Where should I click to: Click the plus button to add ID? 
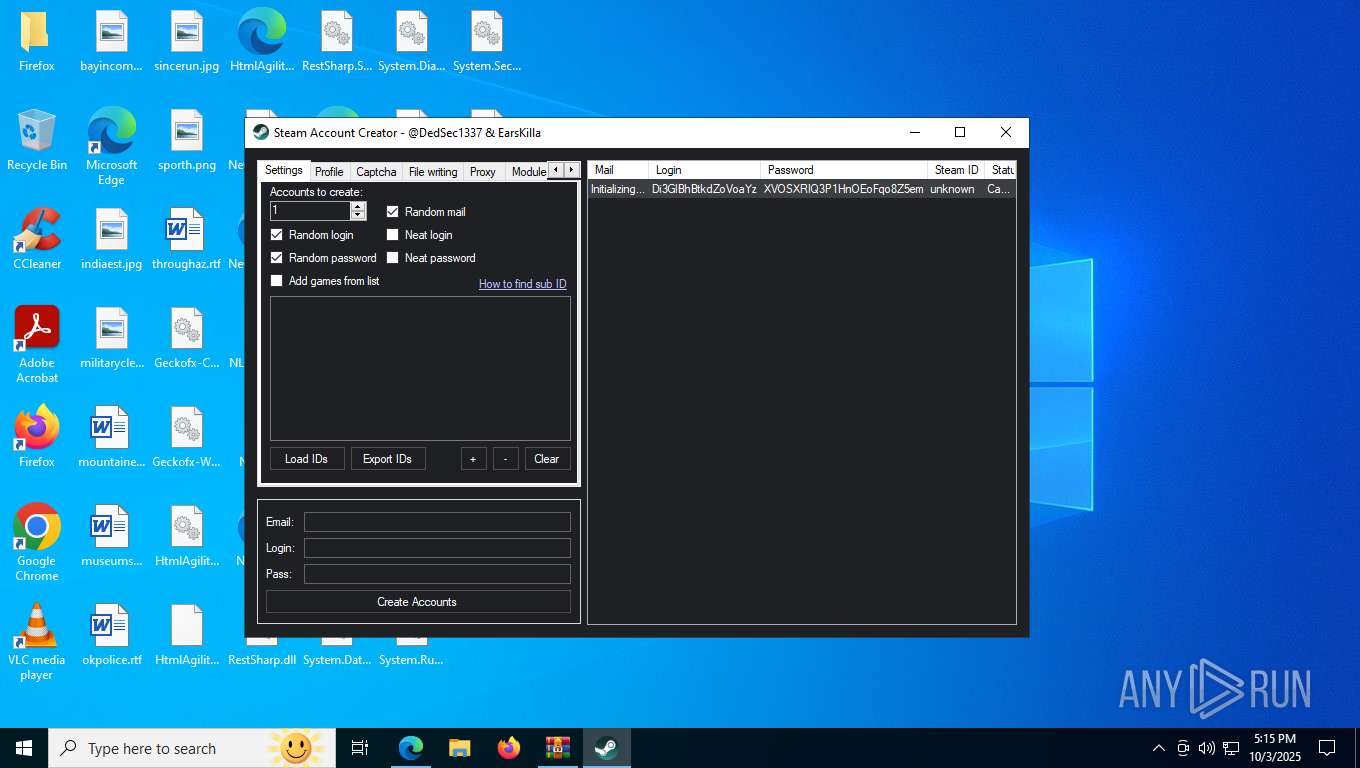coord(473,459)
